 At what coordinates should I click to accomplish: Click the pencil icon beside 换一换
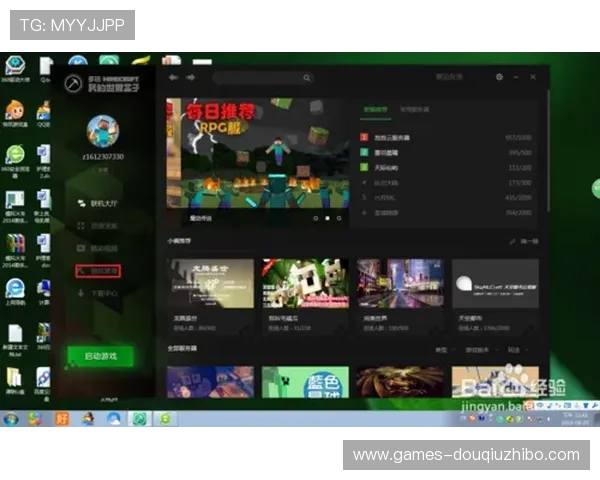[x=512, y=242]
